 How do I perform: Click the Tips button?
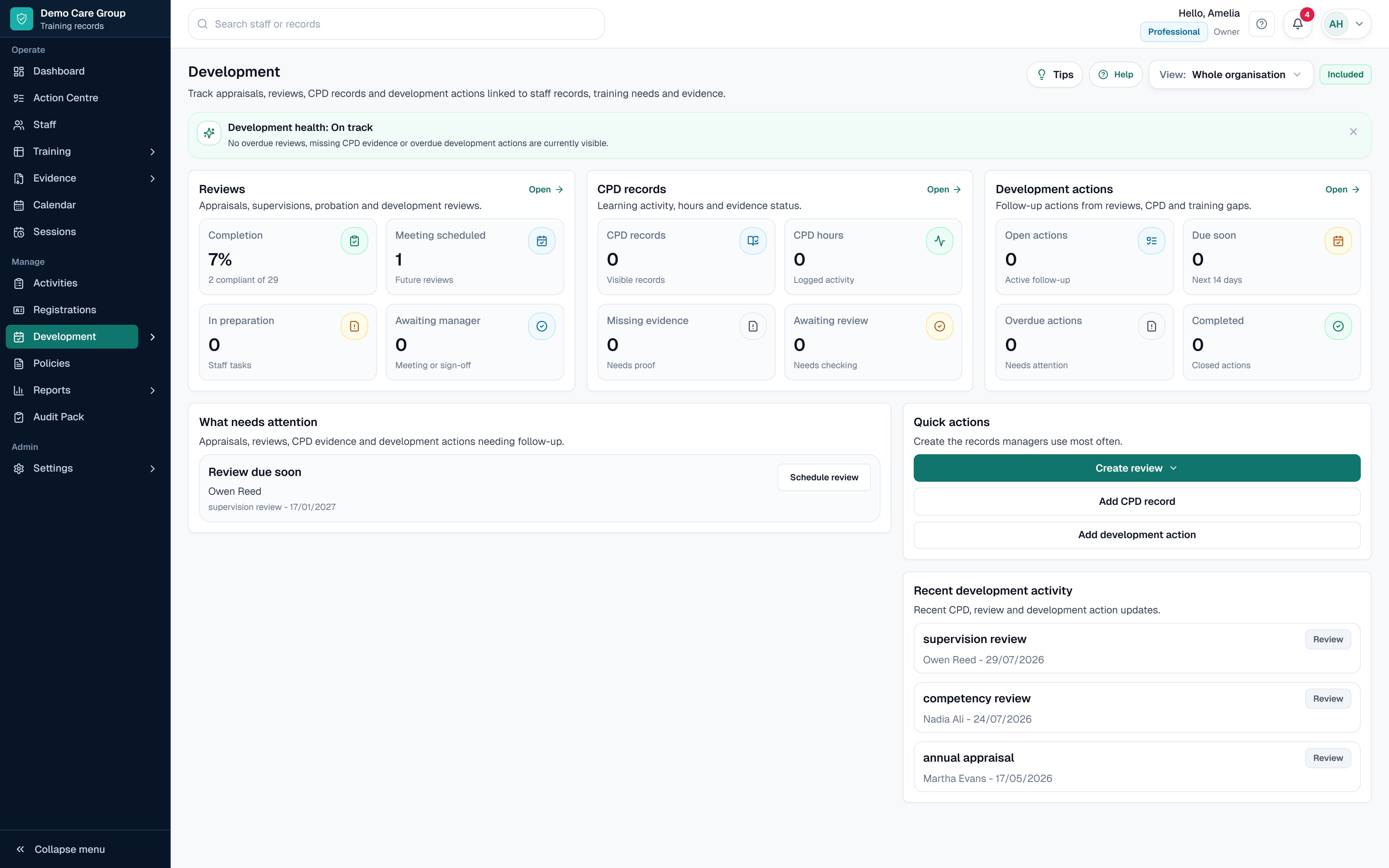1054,75
